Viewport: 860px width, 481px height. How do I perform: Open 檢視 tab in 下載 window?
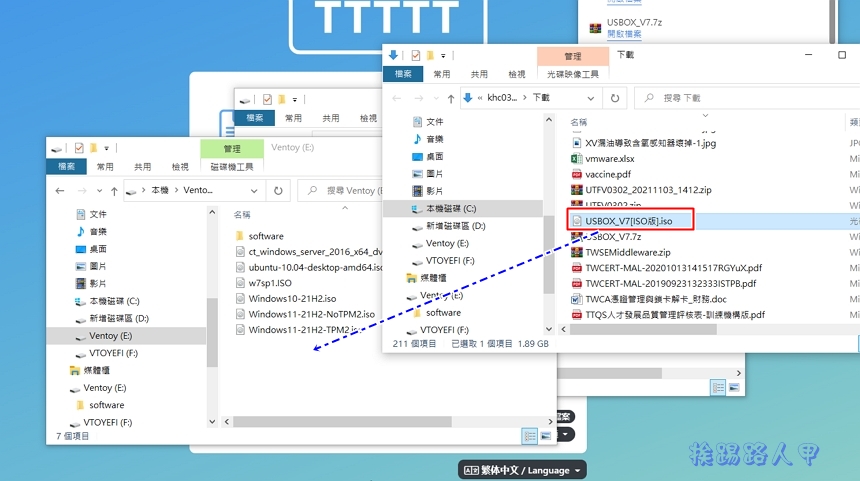(517, 74)
